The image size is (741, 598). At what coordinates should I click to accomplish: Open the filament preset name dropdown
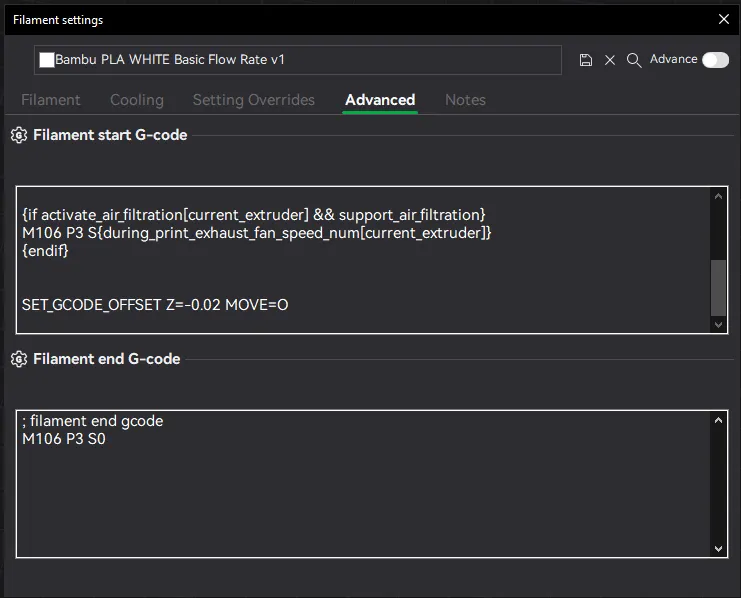[298, 60]
